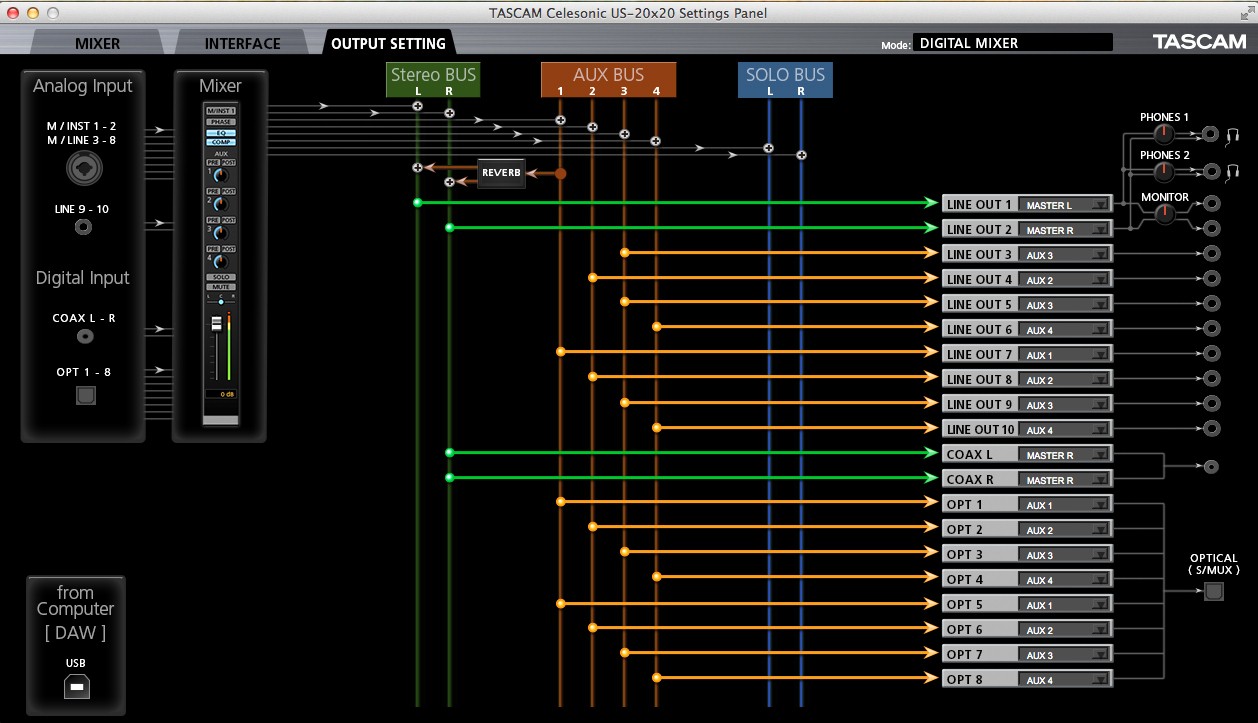The width and height of the screenshot is (1258, 723).
Task: Click the LINE OUT 1 output jack icon
Action: pos(1212,203)
